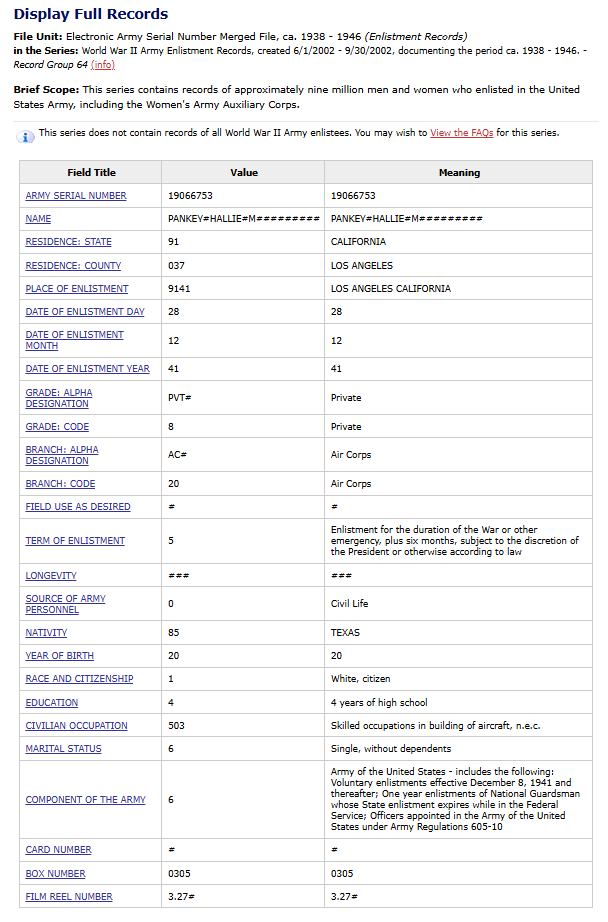
Task: Open the FILM REEL NUMBER link
Action: (x=69, y=897)
